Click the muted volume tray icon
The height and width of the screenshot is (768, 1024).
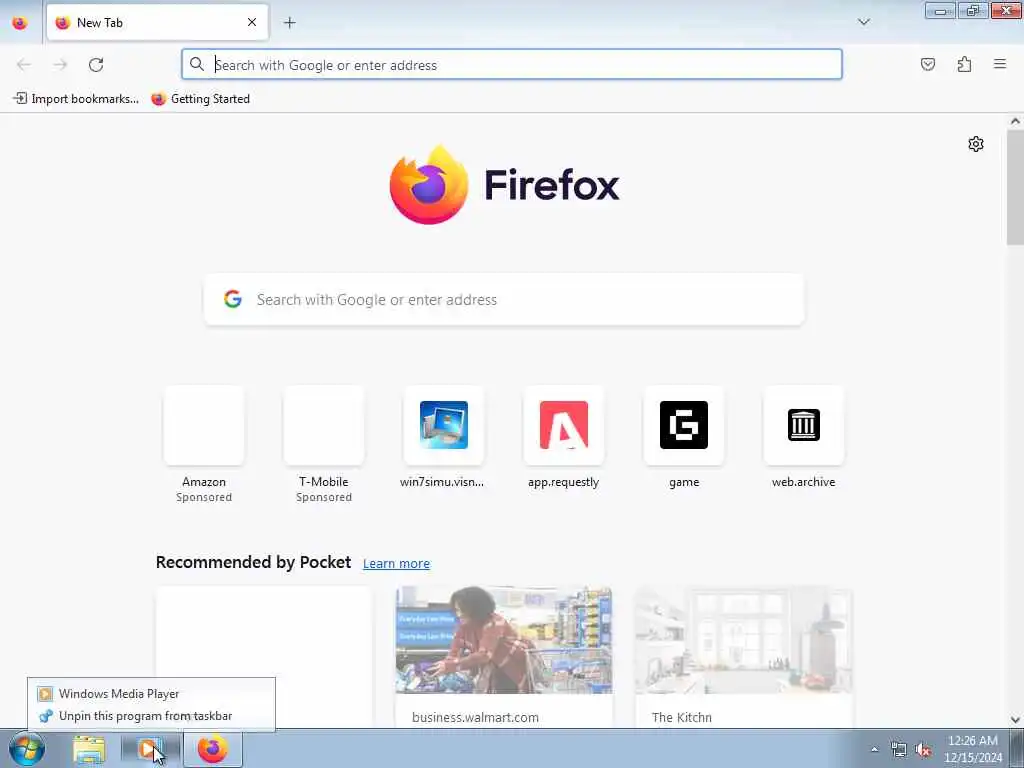pos(923,750)
